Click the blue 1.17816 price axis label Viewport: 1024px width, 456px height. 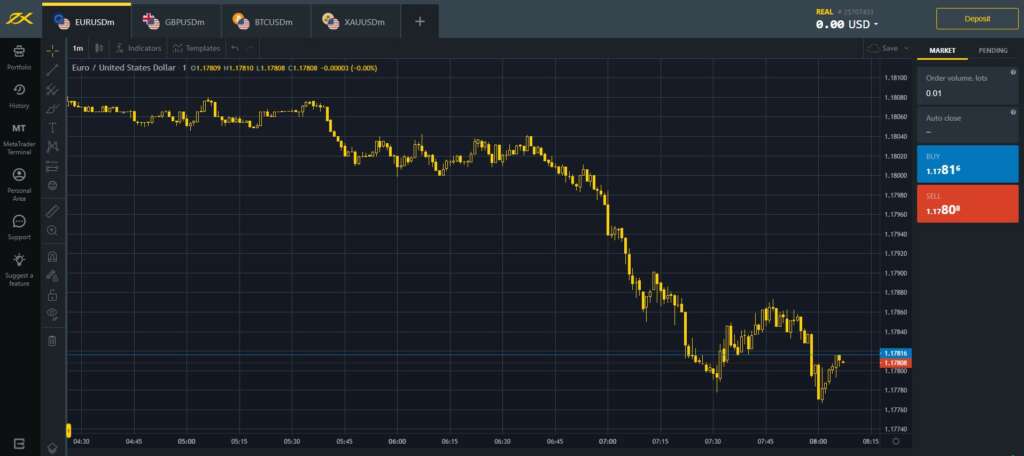(x=895, y=353)
